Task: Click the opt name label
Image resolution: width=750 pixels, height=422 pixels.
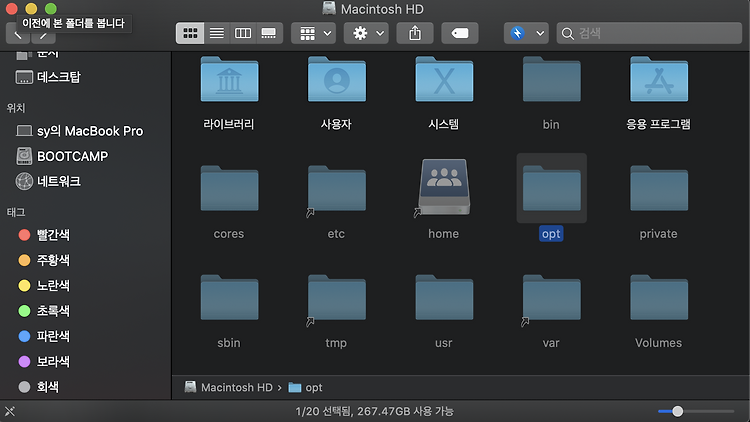Action: (551, 233)
